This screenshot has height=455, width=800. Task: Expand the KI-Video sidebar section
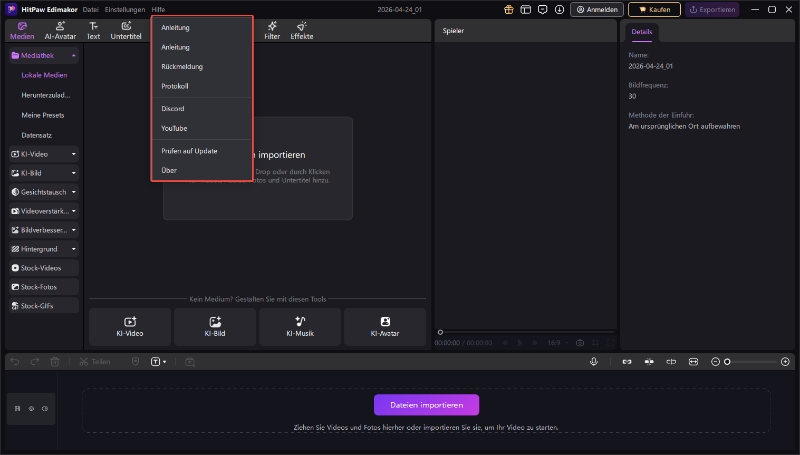pos(73,154)
